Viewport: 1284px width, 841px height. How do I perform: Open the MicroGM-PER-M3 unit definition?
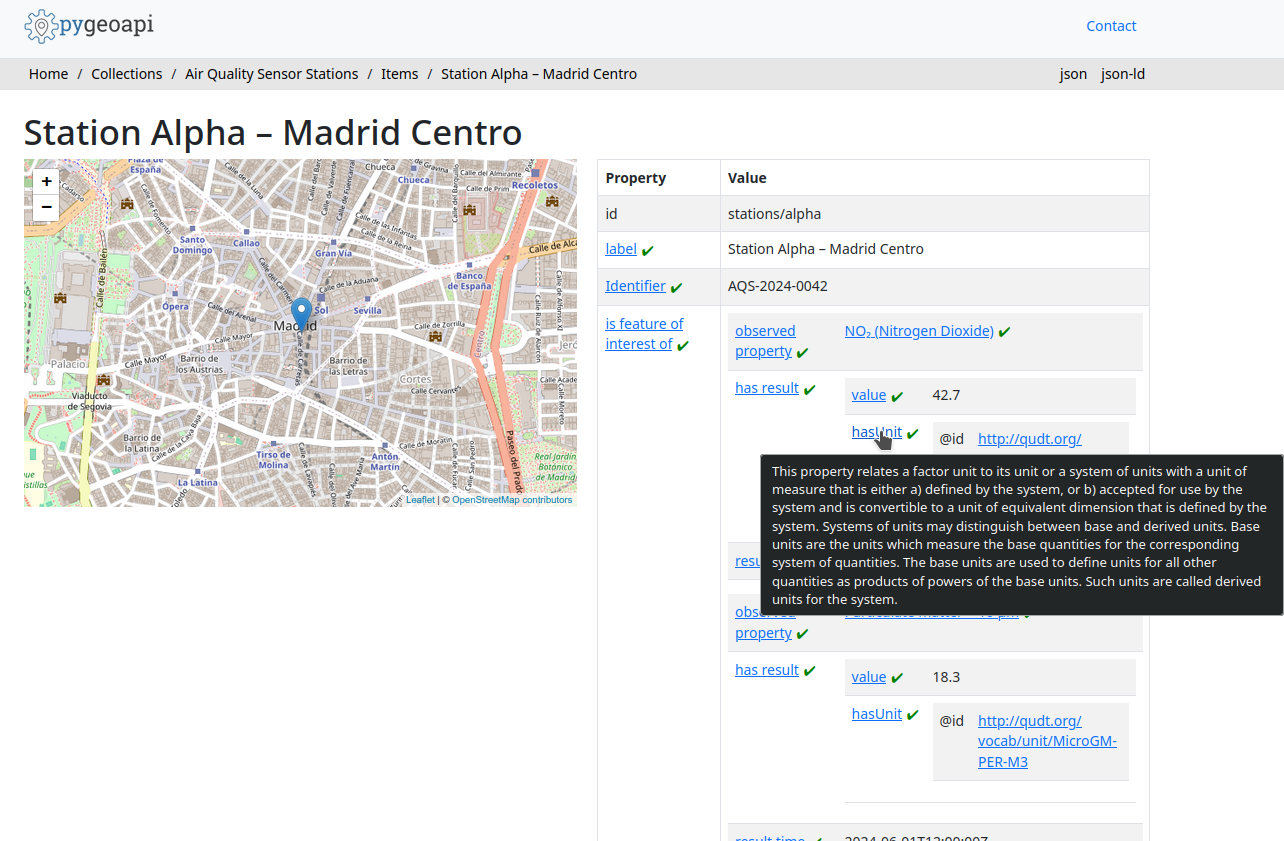click(1047, 741)
